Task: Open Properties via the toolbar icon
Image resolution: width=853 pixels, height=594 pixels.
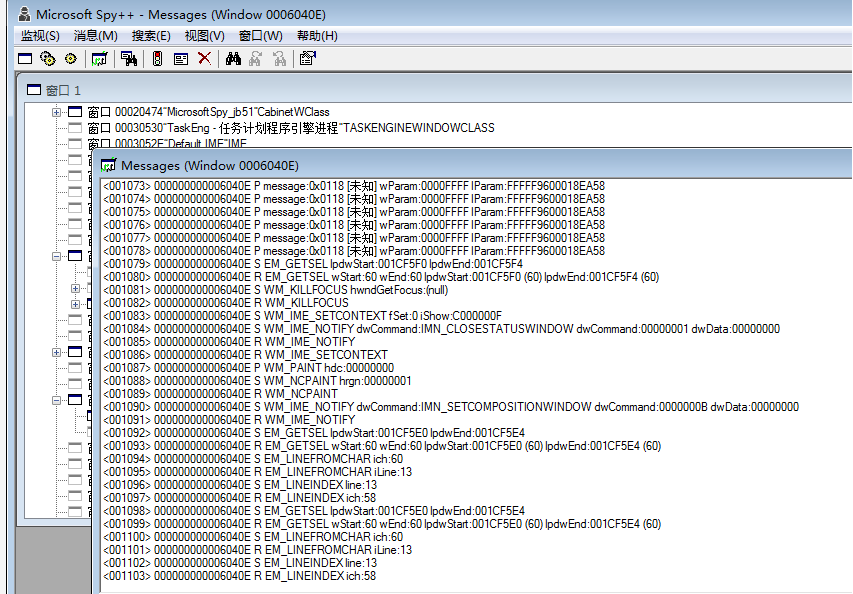Action: (x=307, y=58)
